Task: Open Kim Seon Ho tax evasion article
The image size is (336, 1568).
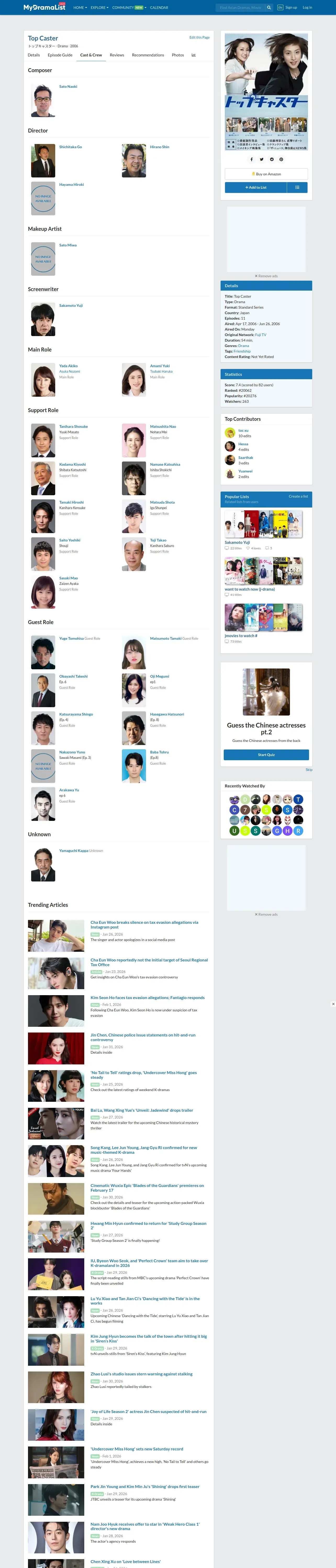Action: pos(148,998)
